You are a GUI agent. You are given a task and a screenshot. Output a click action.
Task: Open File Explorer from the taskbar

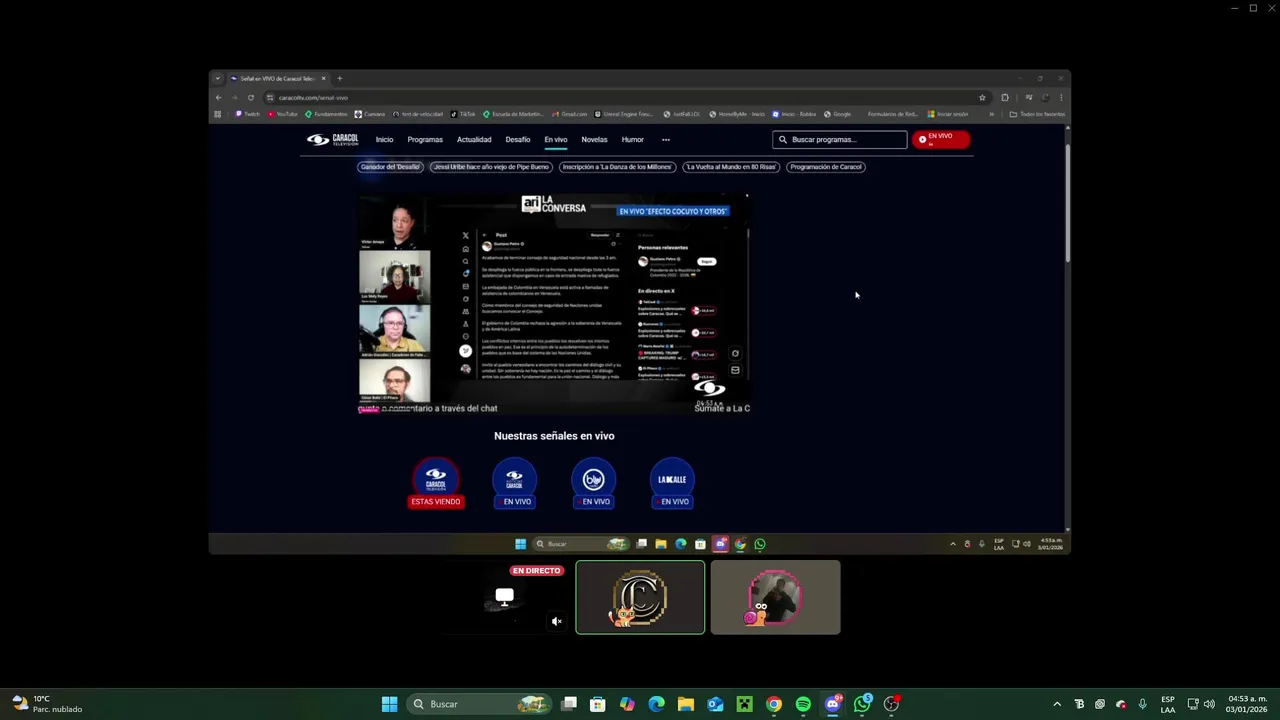[686, 704]
